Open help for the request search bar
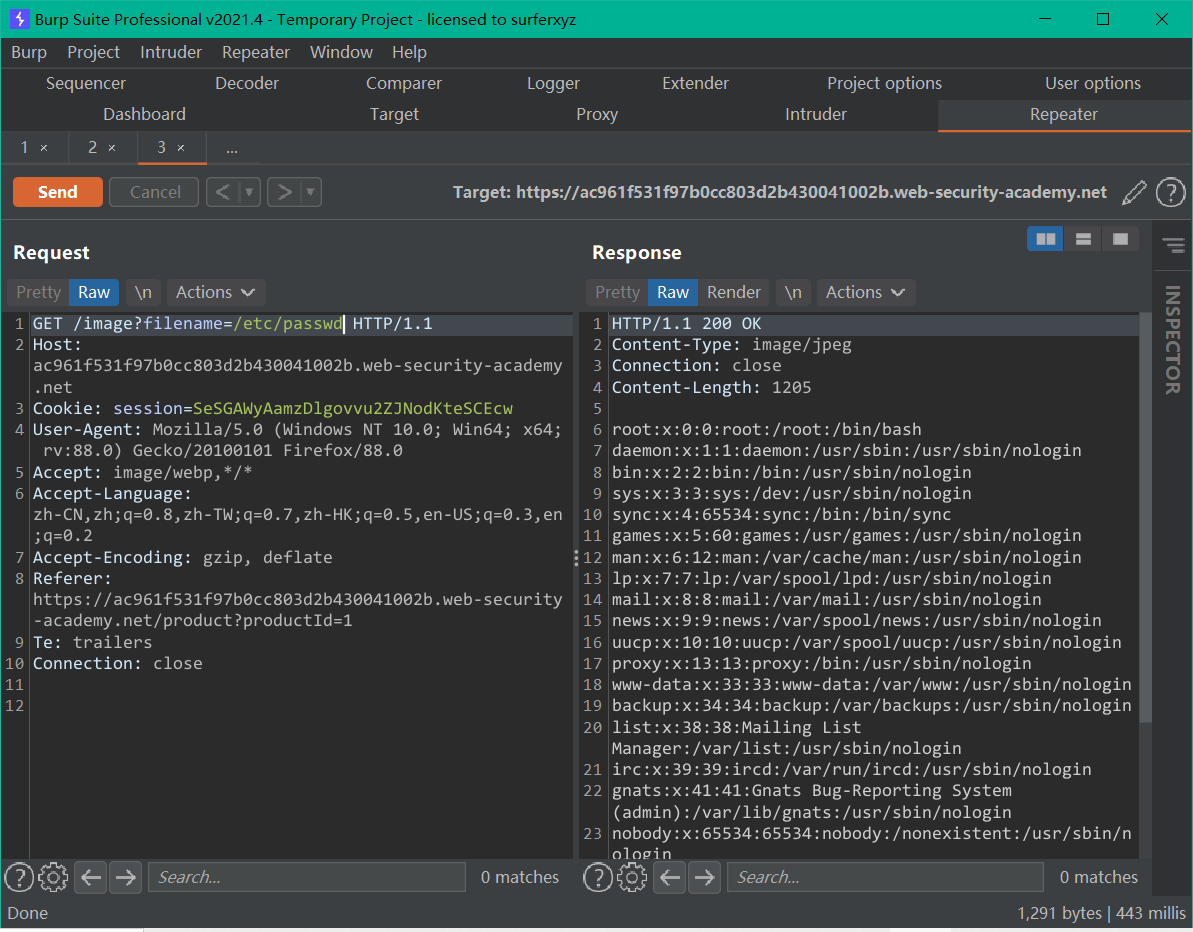The image size is (1193, 932). pos(19,877)
